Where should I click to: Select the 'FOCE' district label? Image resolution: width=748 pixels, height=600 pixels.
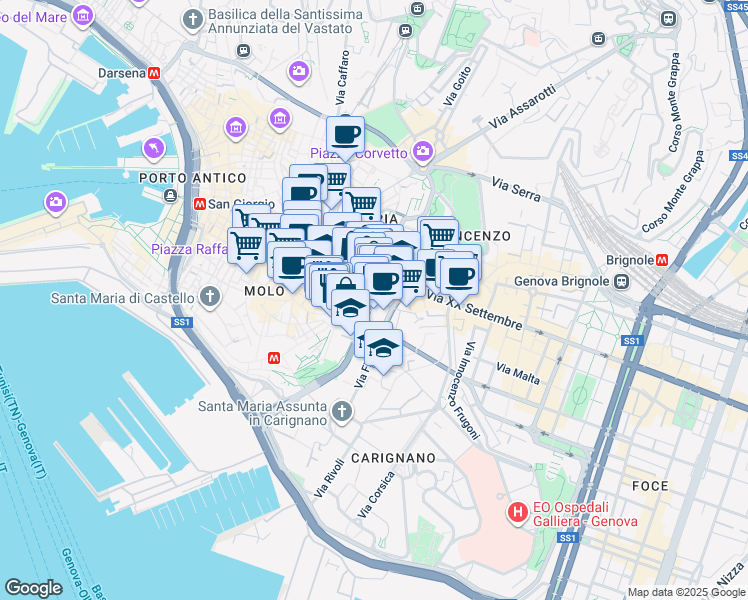click(x=650, y=486)
